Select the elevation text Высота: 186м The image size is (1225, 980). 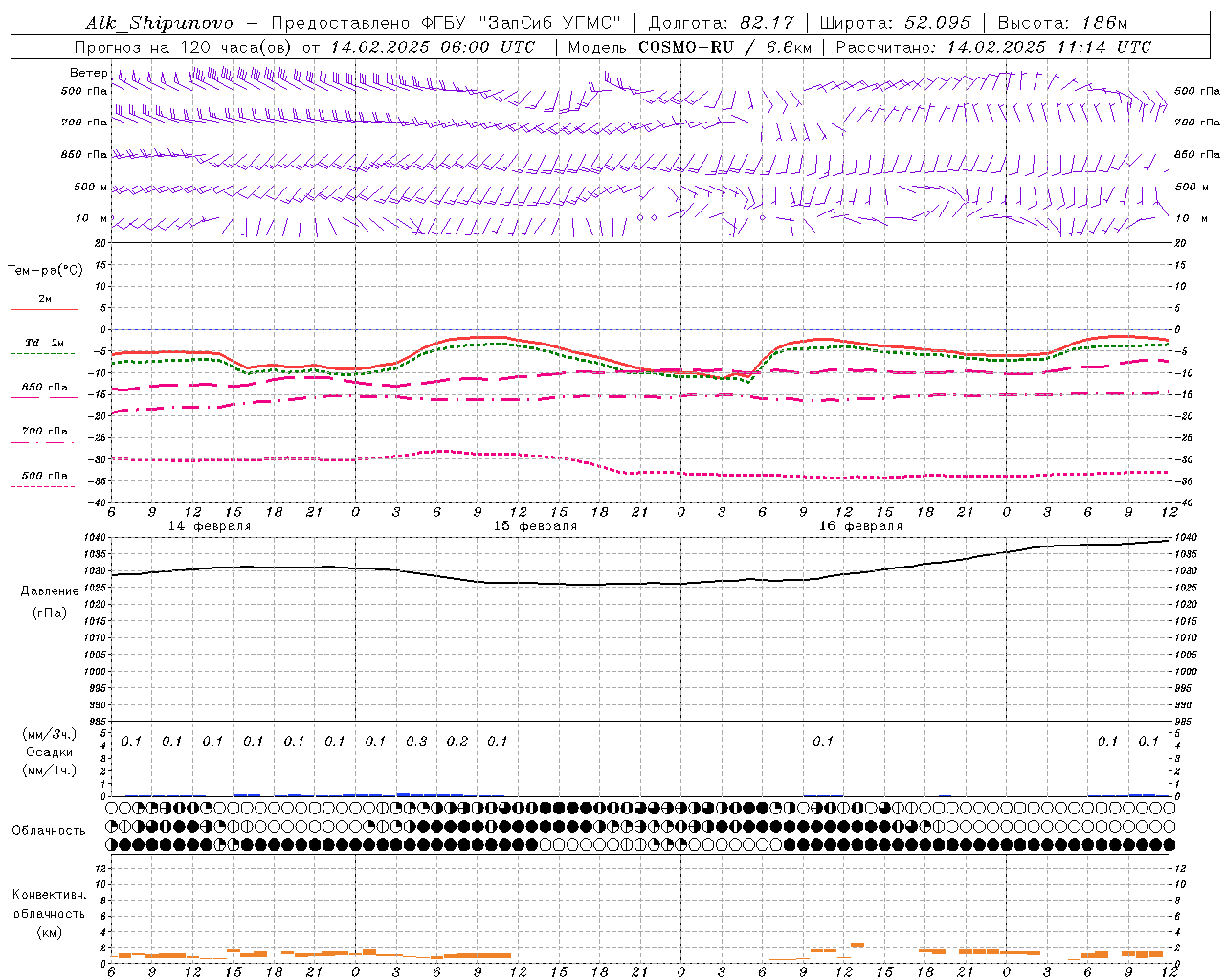(x=1063, y=23)
